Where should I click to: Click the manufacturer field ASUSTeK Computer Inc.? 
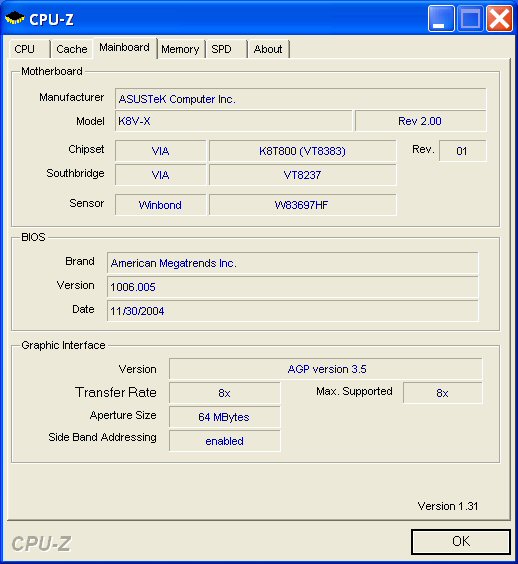tap(300, 99)
